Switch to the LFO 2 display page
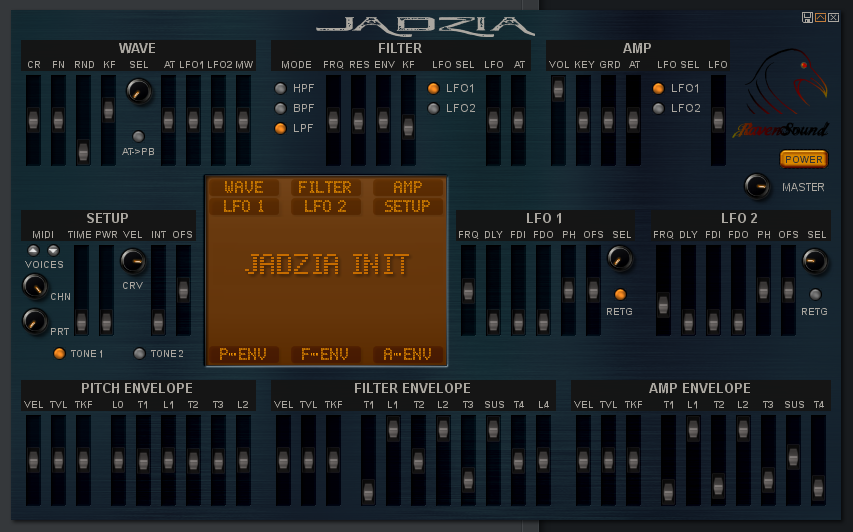 click(326, 206)
